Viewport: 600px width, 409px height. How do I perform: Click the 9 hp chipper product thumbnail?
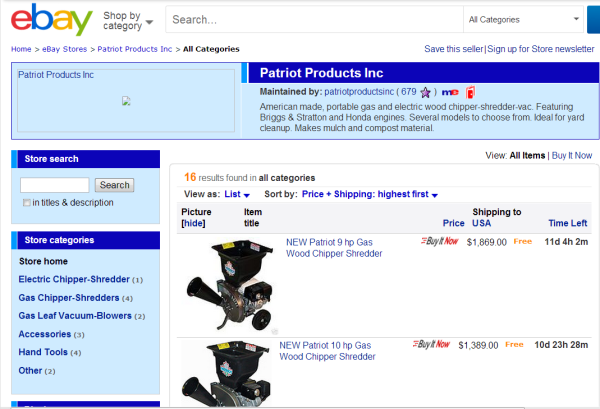[x=230, y=286]
